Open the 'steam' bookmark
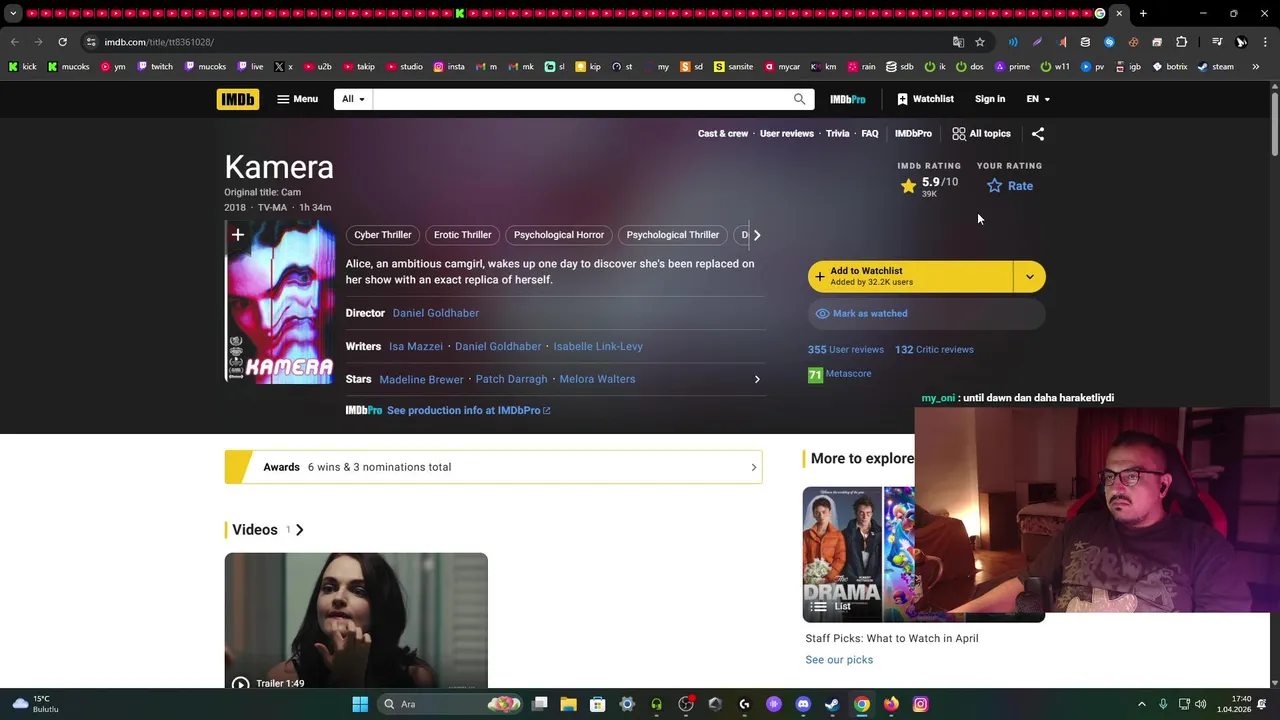 click(1216, 67)
